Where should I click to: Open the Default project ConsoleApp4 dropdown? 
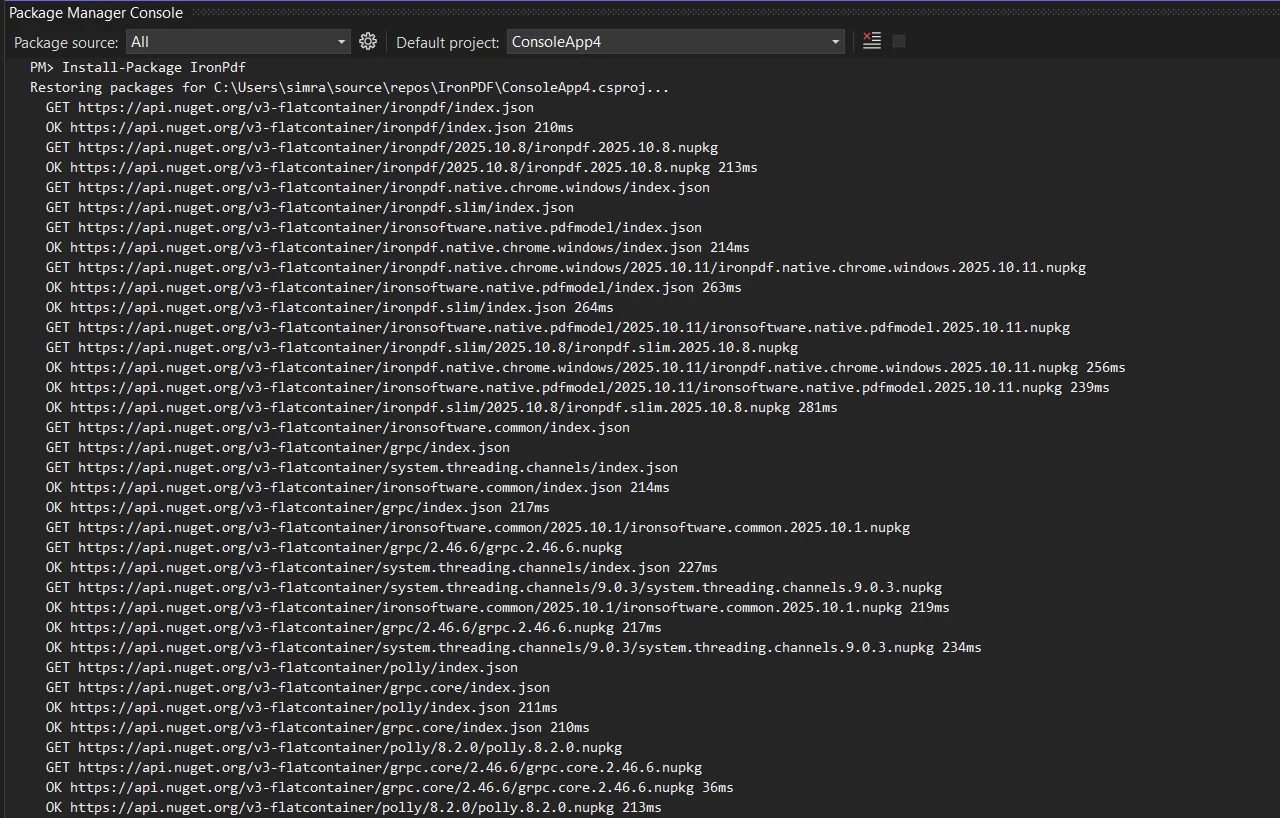click(x=670, y=42)
